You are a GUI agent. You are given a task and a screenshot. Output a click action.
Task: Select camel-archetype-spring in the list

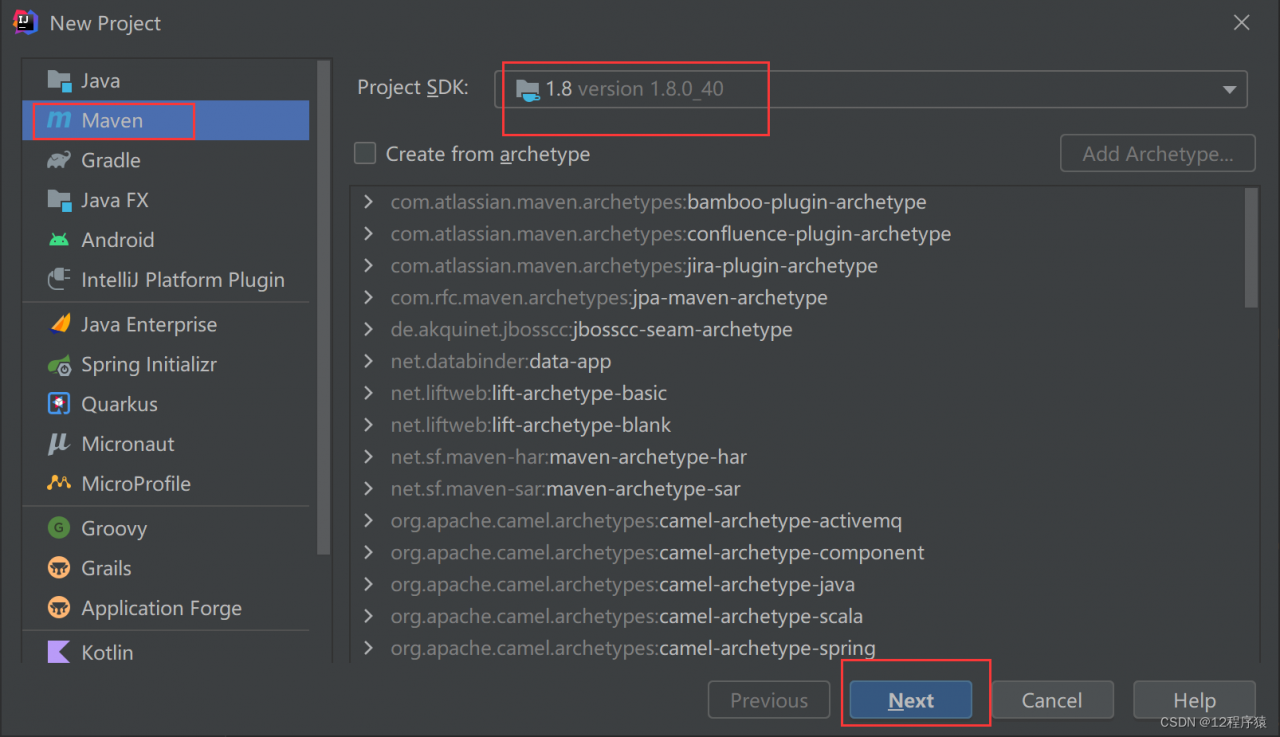[x=633, y=649]
